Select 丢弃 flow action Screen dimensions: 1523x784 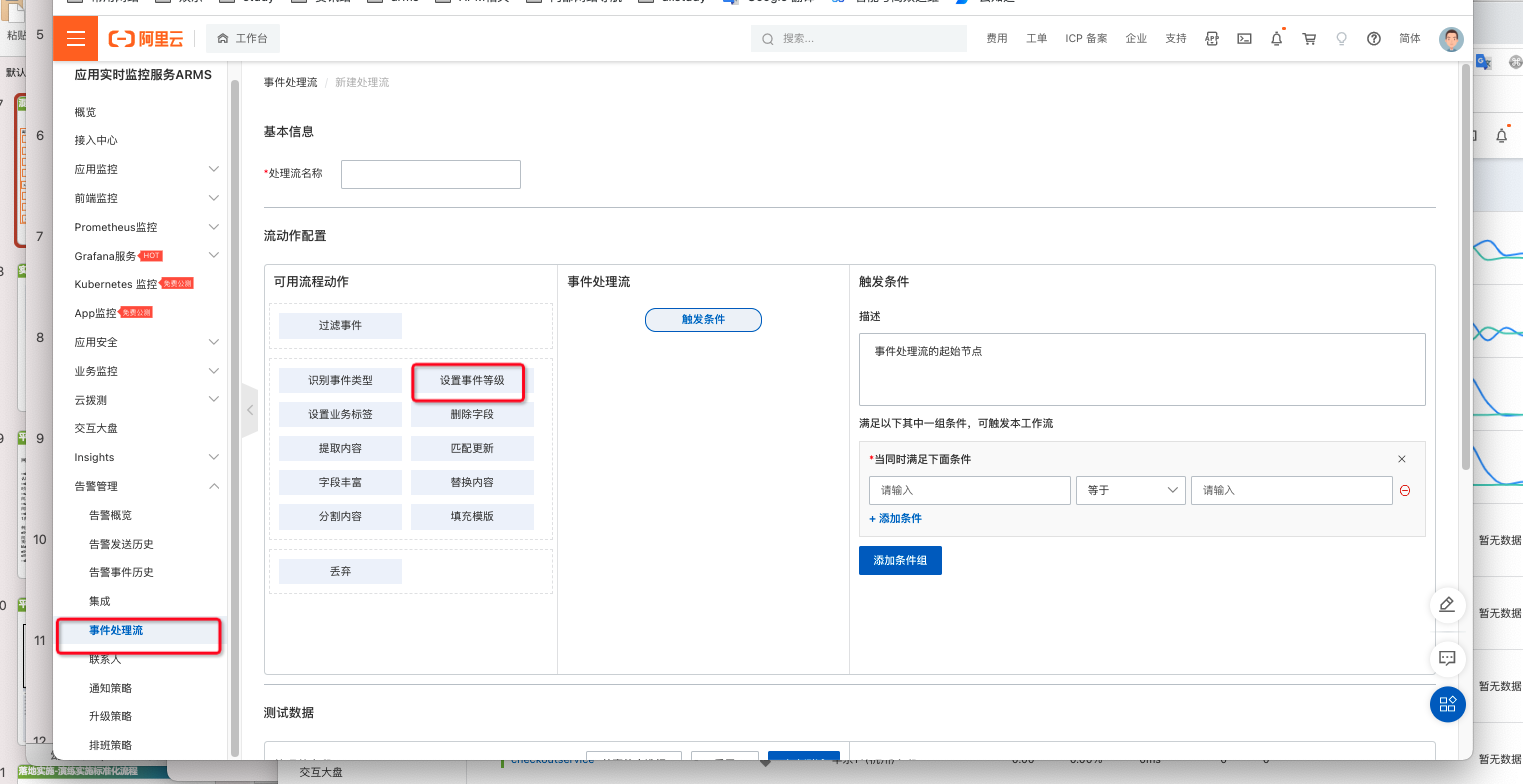[x=340, y=571]
